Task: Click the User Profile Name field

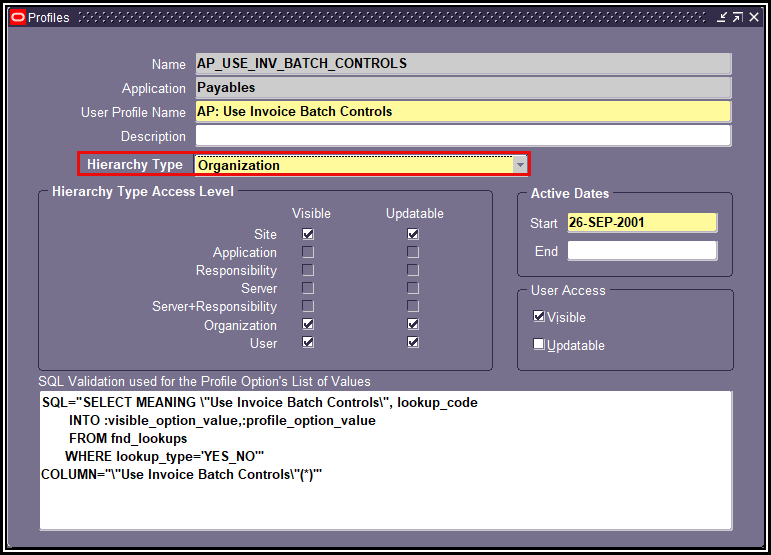Action: (x=463, y=112)
